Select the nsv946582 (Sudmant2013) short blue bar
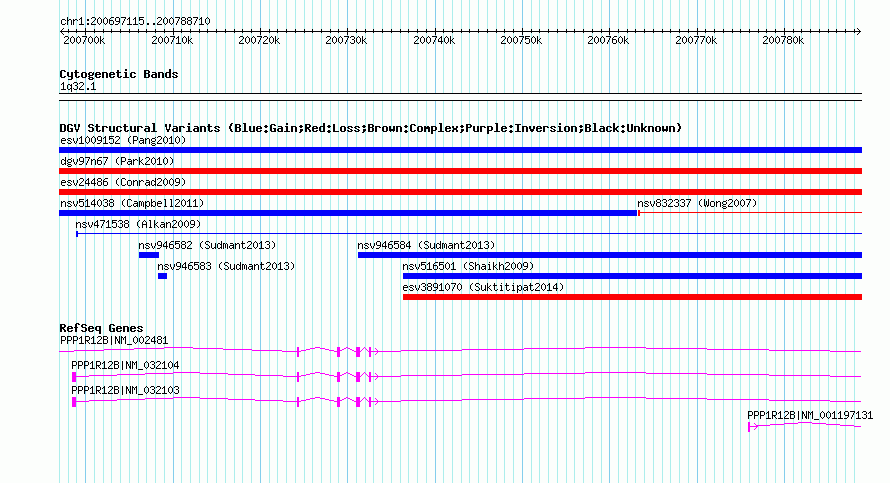Viewport: 890px width, 483px height. [149, 255]
